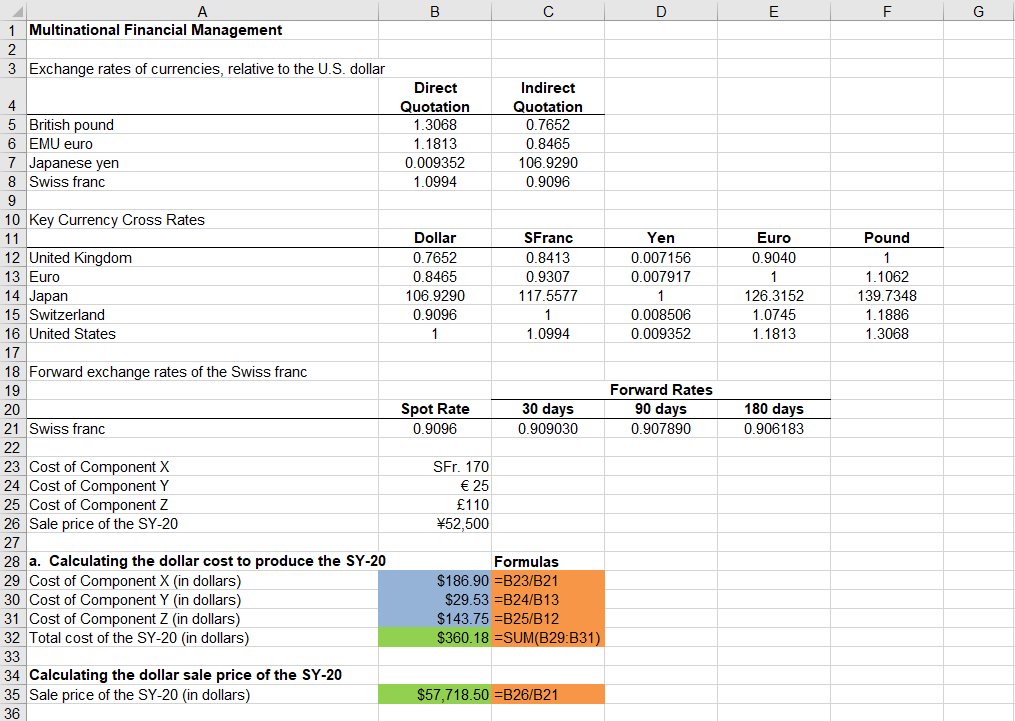Click Japan Pound rate 139.7348
The image size is (1015, 721).
coord(887,296)
